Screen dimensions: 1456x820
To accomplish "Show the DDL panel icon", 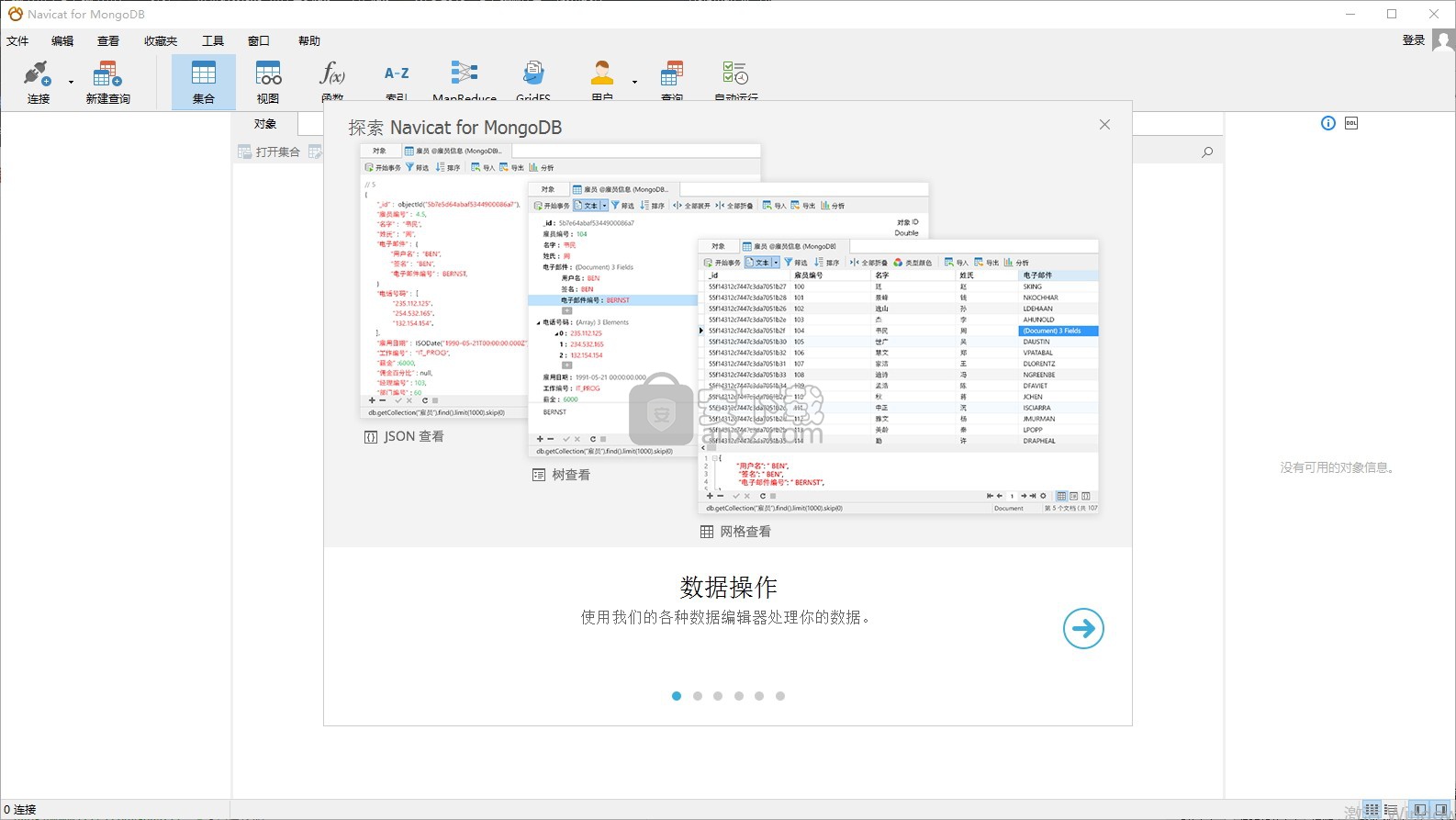I will pos(1351,123).
